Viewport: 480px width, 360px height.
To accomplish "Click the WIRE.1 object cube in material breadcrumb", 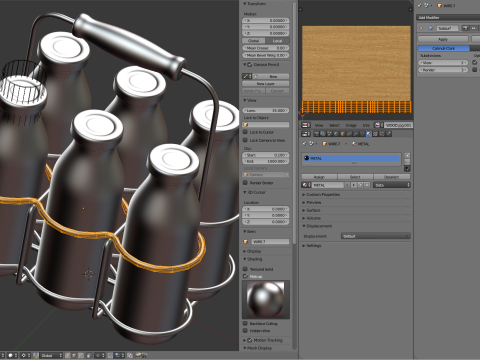I will [325, 144].
